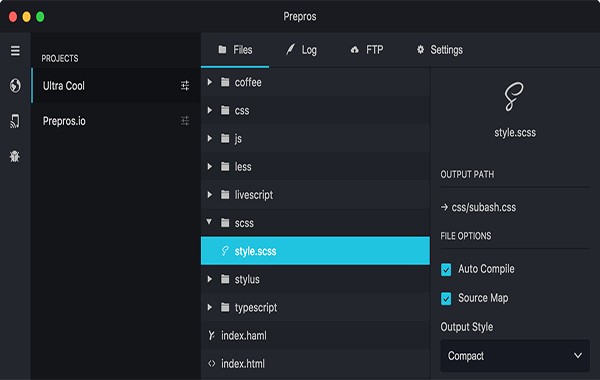Screen dimensions: 600x380
Task: Open the remote devices icon in sidebar
Action: click(x=15, y=121)
